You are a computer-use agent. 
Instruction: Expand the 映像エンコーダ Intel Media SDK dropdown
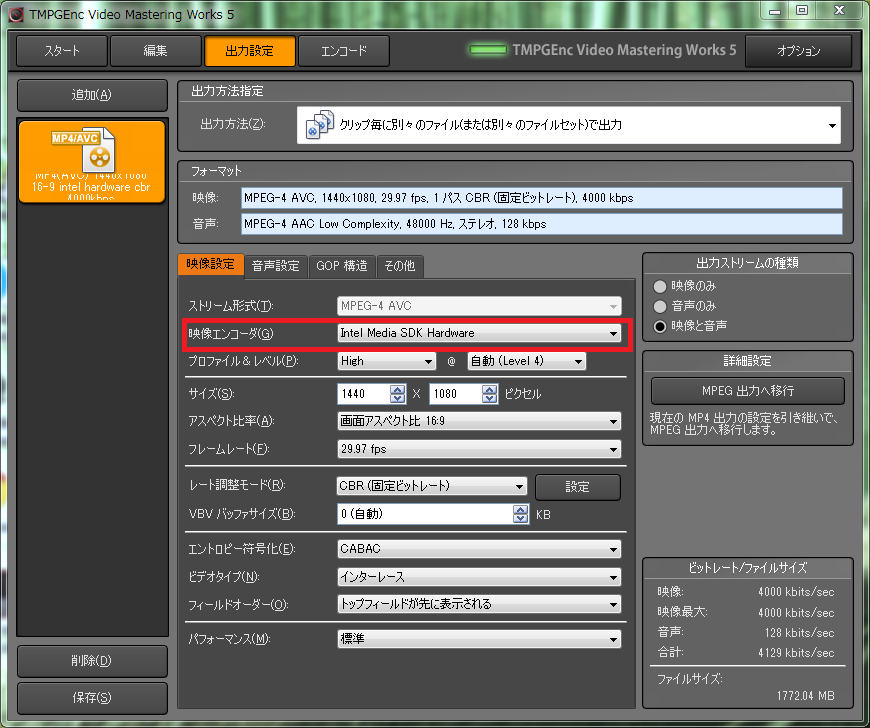click(x=479, y=333)
